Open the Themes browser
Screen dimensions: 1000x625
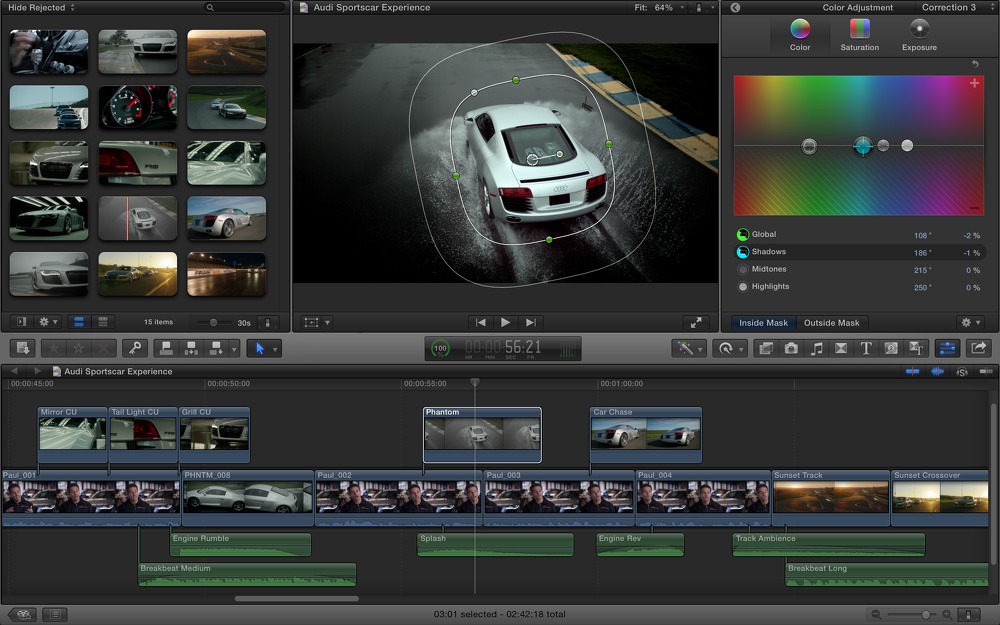[x=916, y=348]
